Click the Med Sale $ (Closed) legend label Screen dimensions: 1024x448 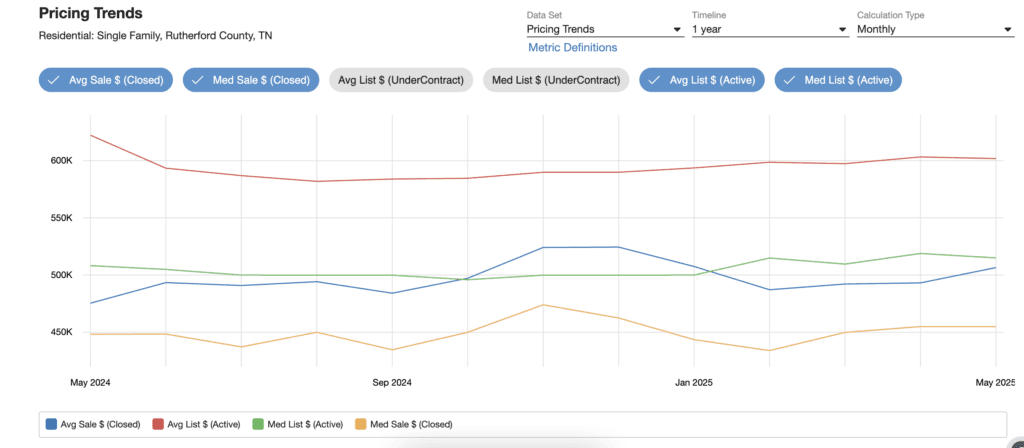point(412,424)
